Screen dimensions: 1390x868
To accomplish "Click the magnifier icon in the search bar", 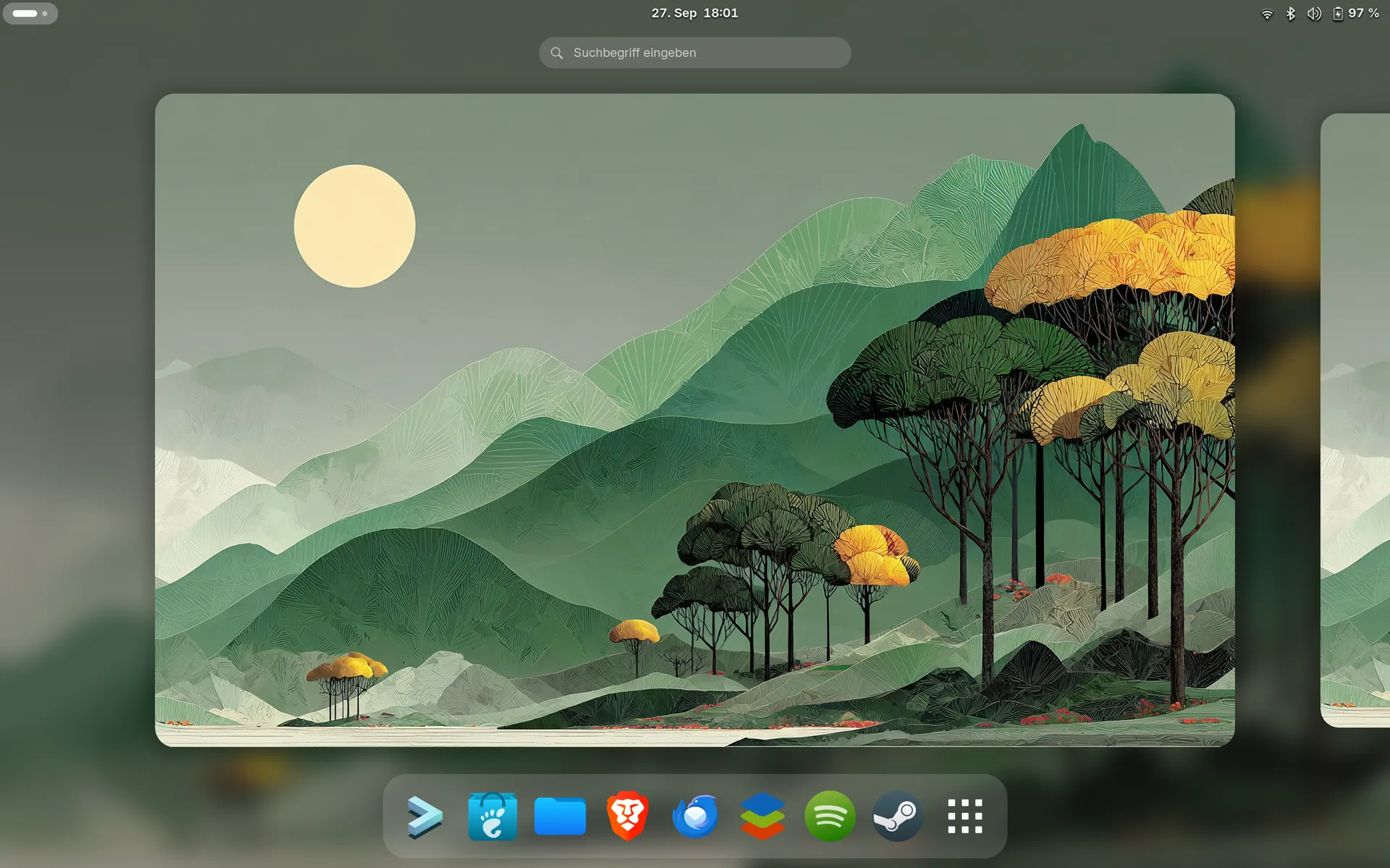I will click(x=557, y=53).
